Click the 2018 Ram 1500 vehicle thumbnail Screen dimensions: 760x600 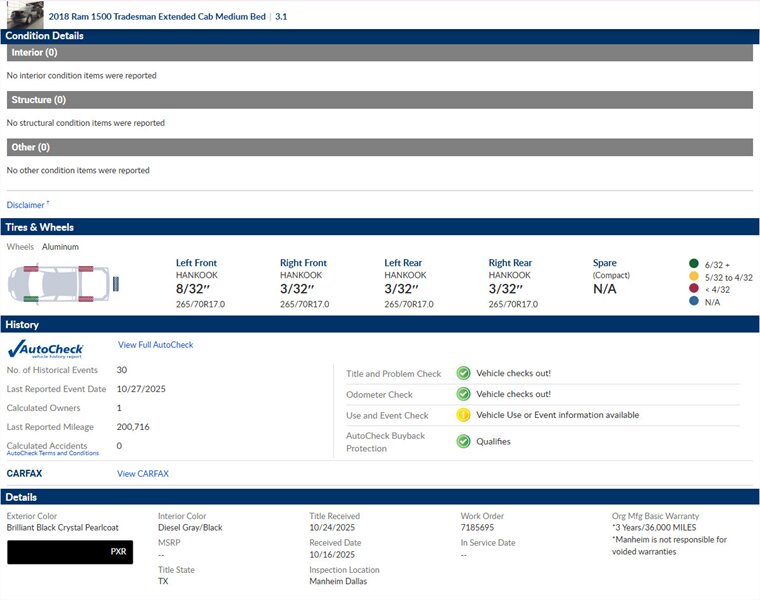point(24,14)
